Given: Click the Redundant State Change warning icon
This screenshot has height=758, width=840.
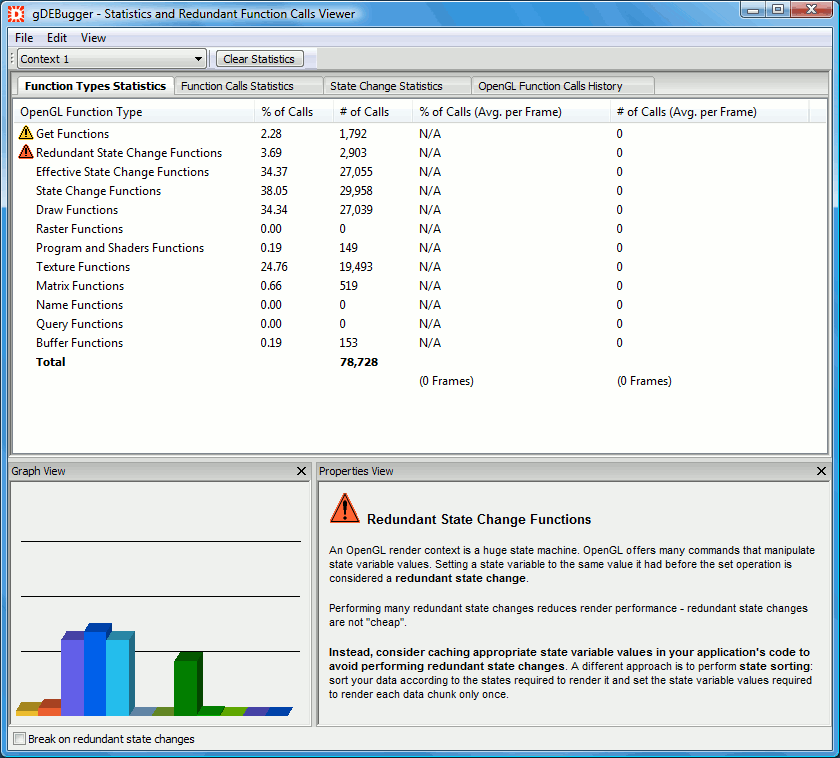Looking at the screenshot, I should [x=26, y=152].
